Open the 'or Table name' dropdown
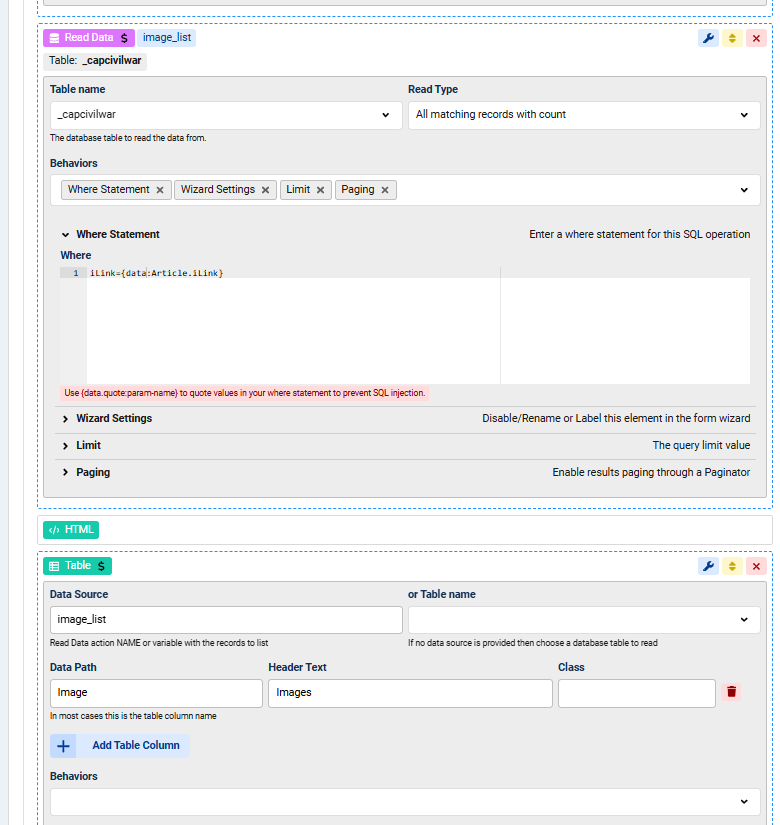Image resolution: width=780 pixels, height=825 pixels. click(x=583, y=620)
